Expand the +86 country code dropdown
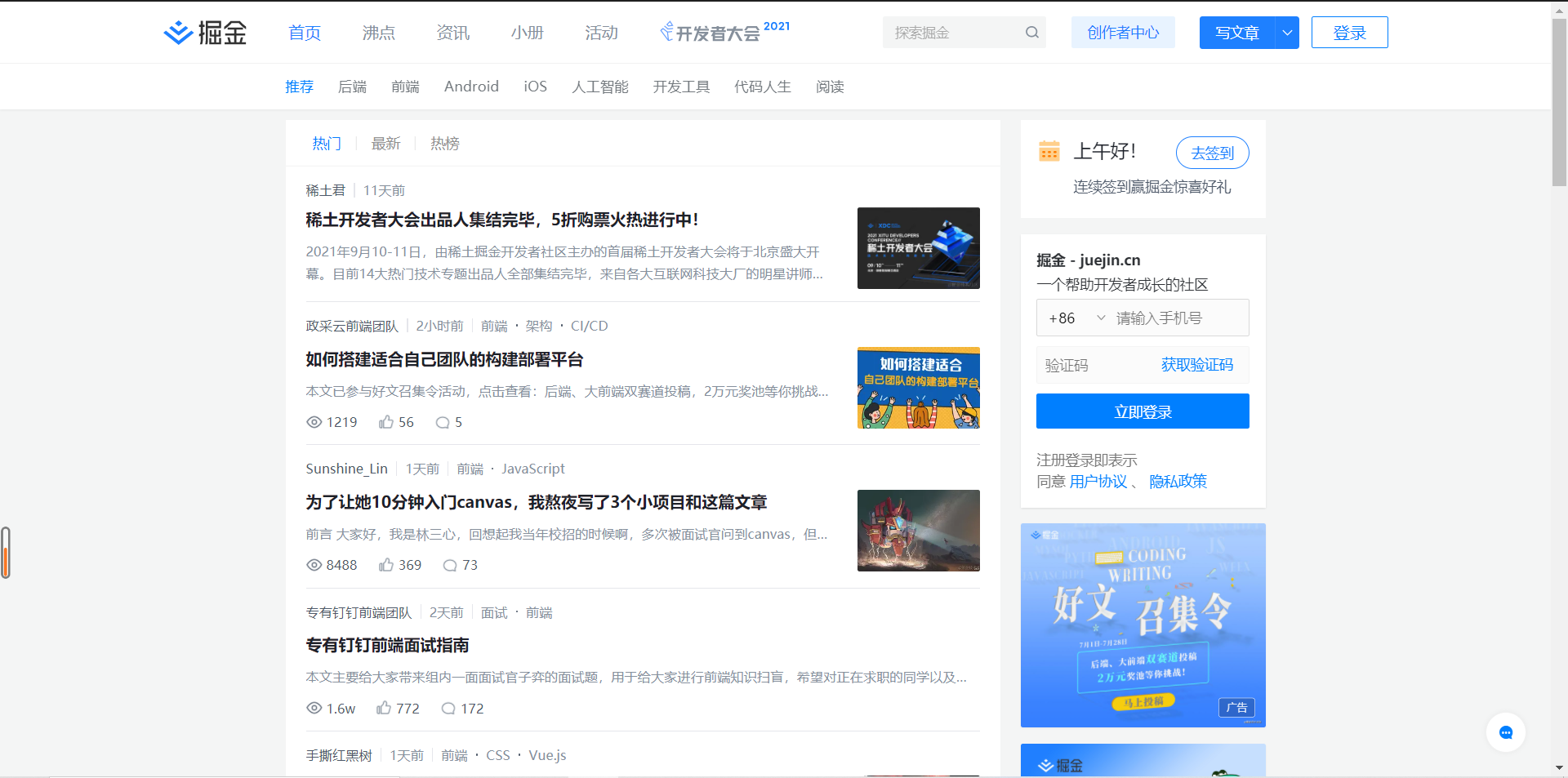The width and height of the screenshot is (1568, 778). 1101,318
